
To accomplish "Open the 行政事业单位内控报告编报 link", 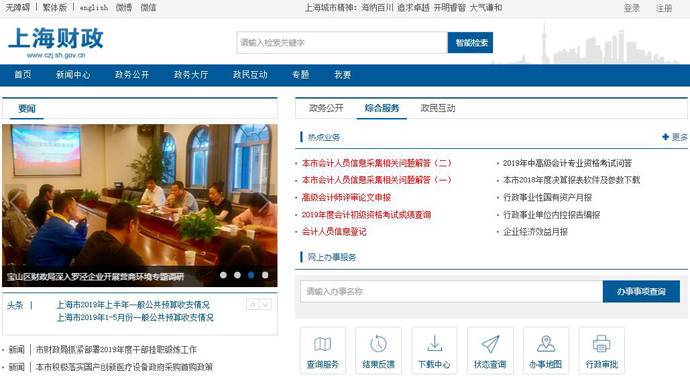I will 551,215.
